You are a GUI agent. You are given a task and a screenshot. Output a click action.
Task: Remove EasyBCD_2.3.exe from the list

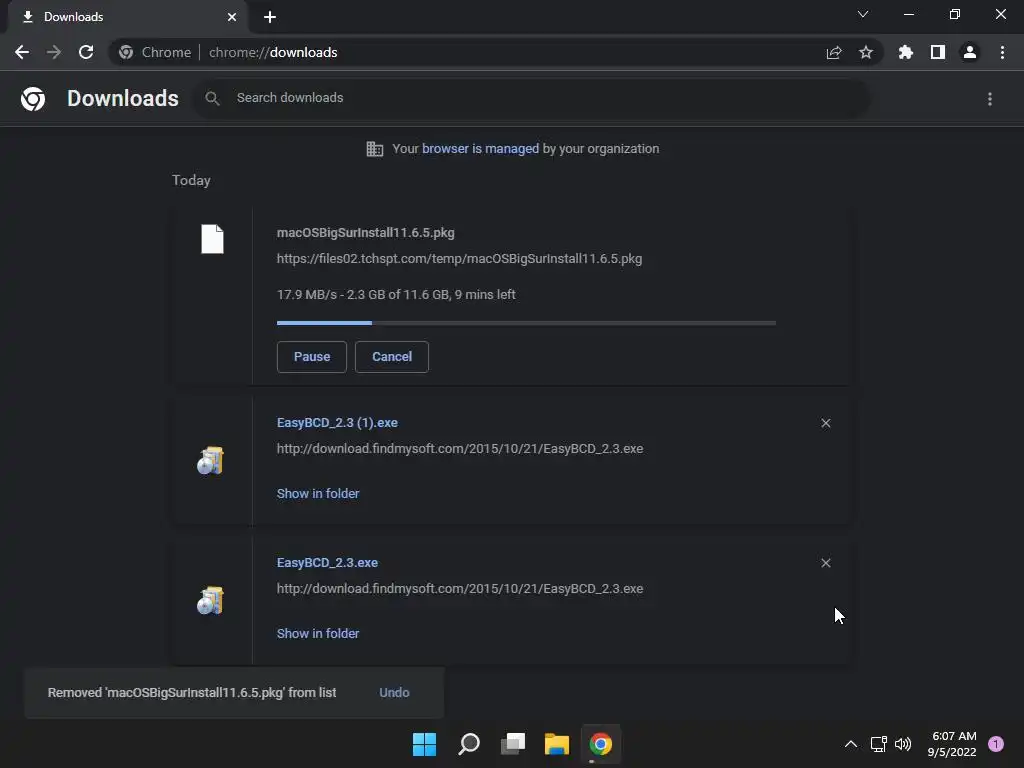pos(826,563)
